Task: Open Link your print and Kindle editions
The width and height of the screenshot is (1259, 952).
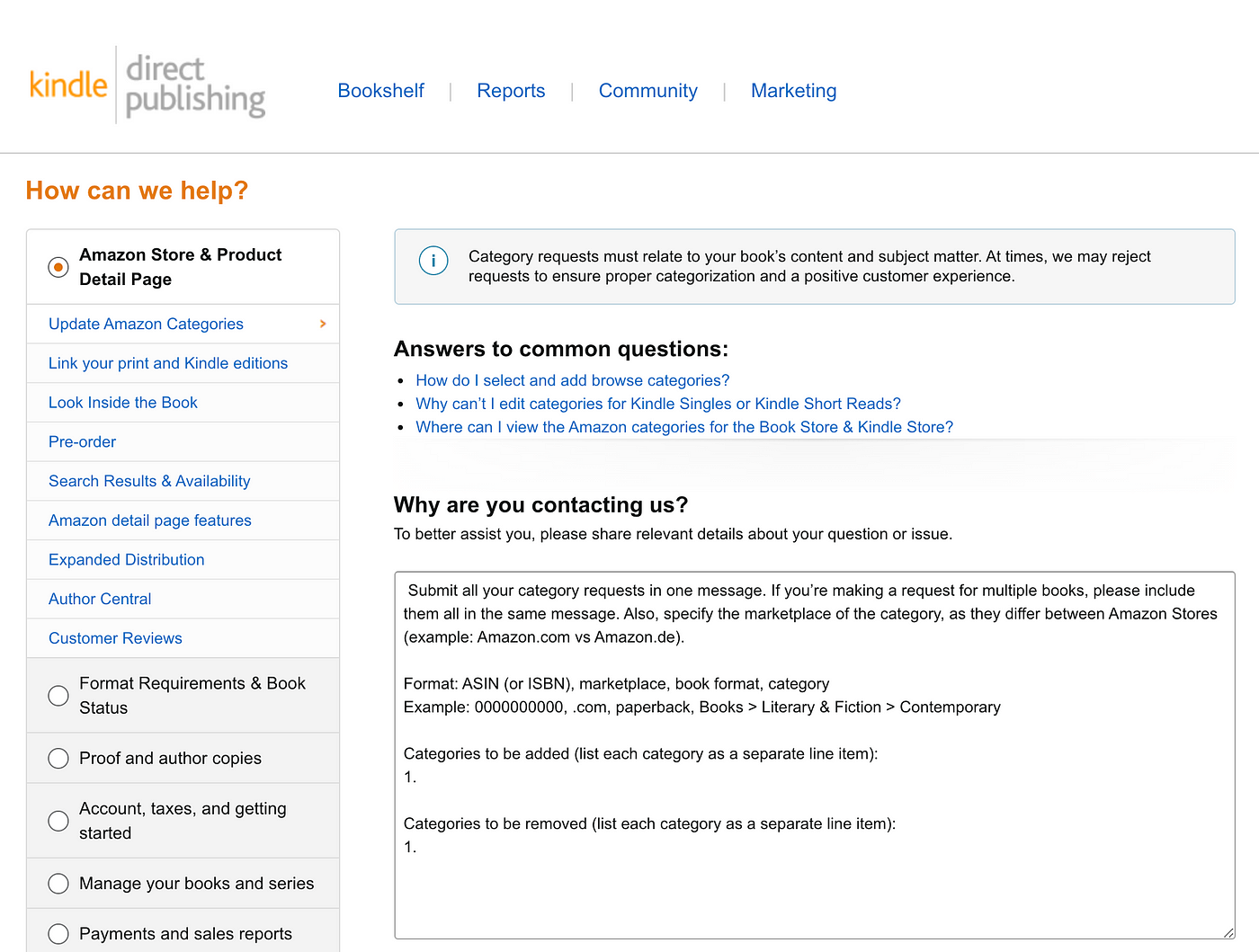Action: click(183, 363)
